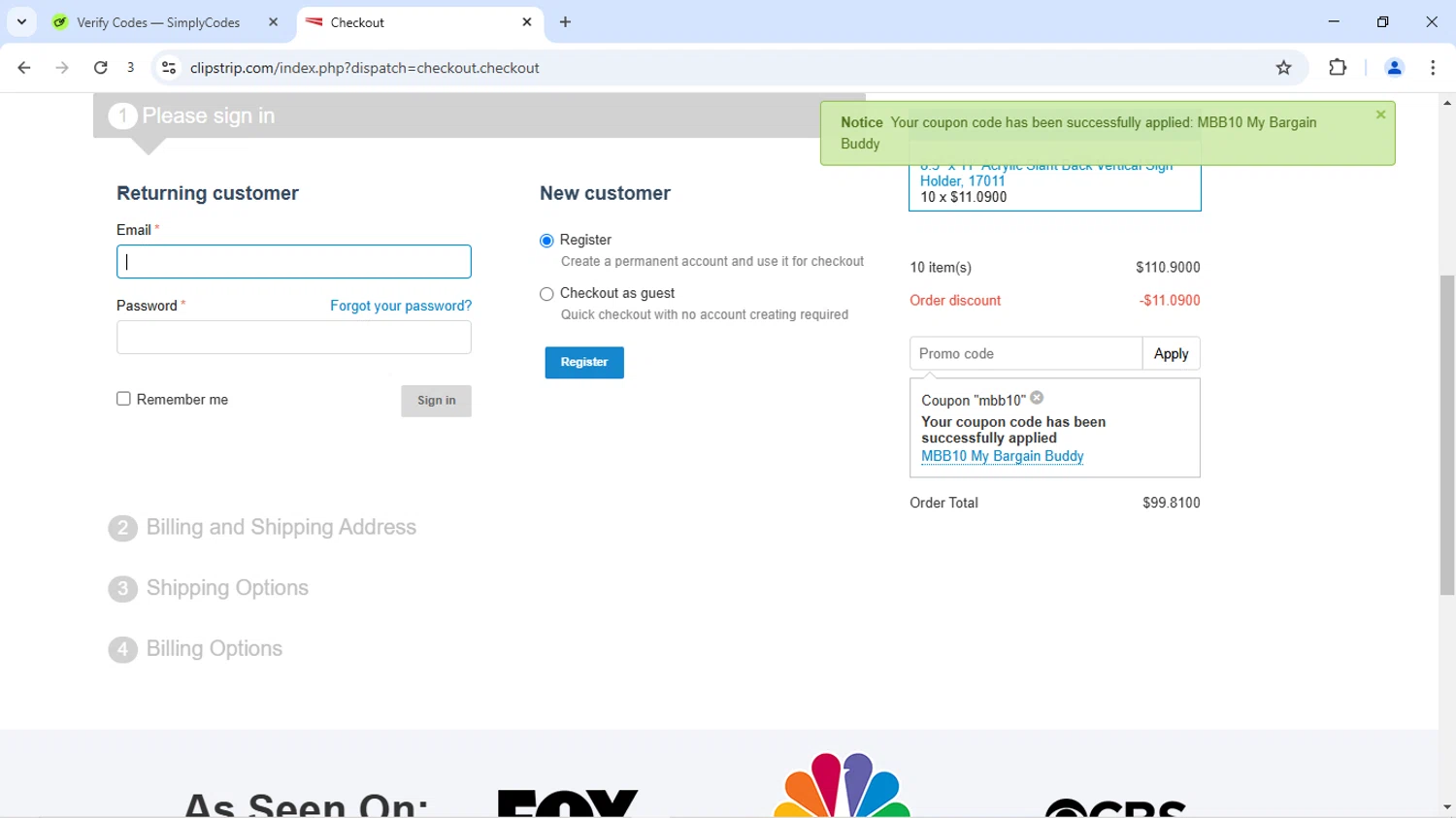Tick the Remember me checkbox
Screen dimensions: 1456x818
click(x=123, y=399)
